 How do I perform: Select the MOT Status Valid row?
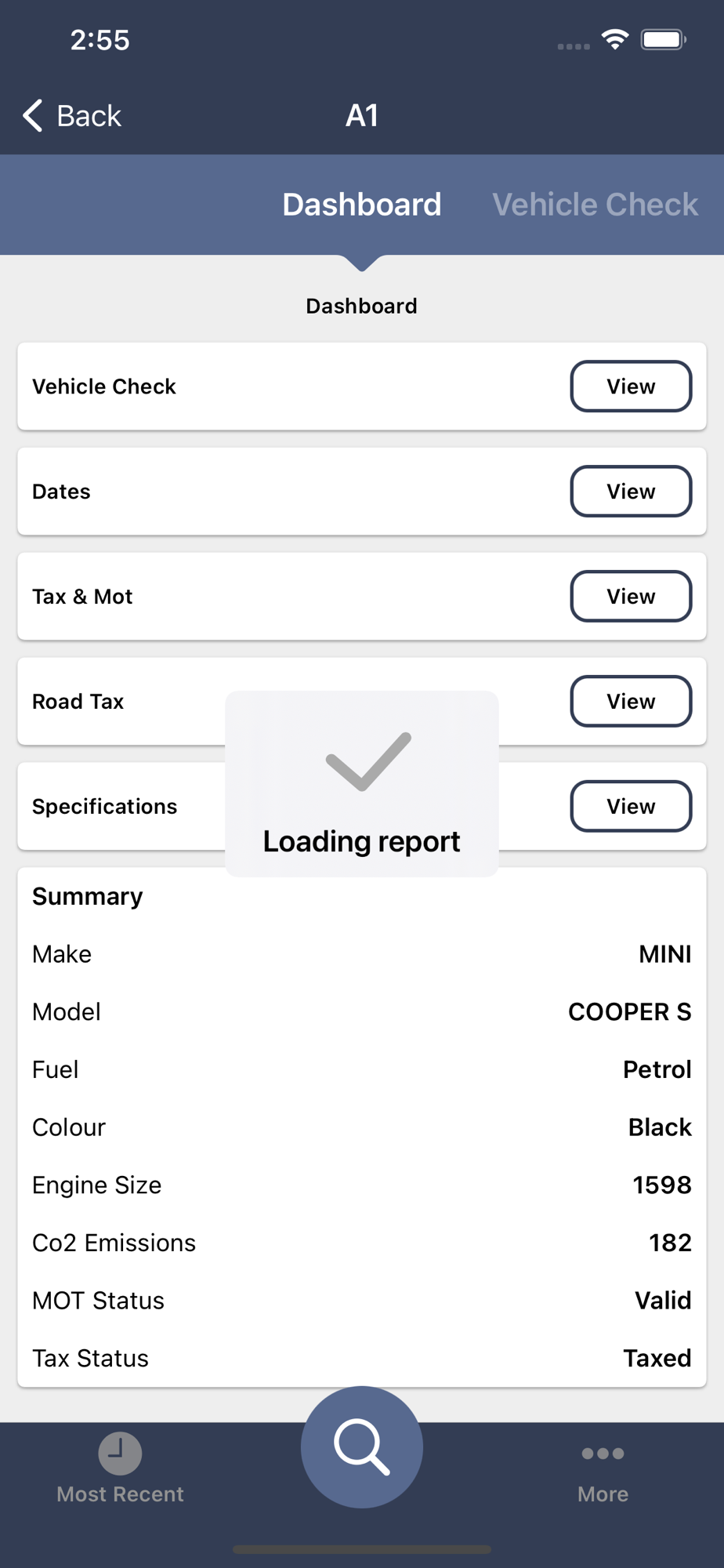[x=362, y=1301]
